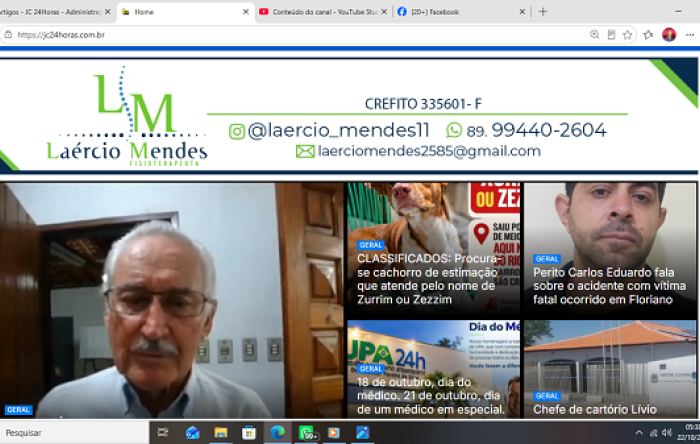Click the Laércio Mendes logo

pyautogui.click(x=127, y=117)
